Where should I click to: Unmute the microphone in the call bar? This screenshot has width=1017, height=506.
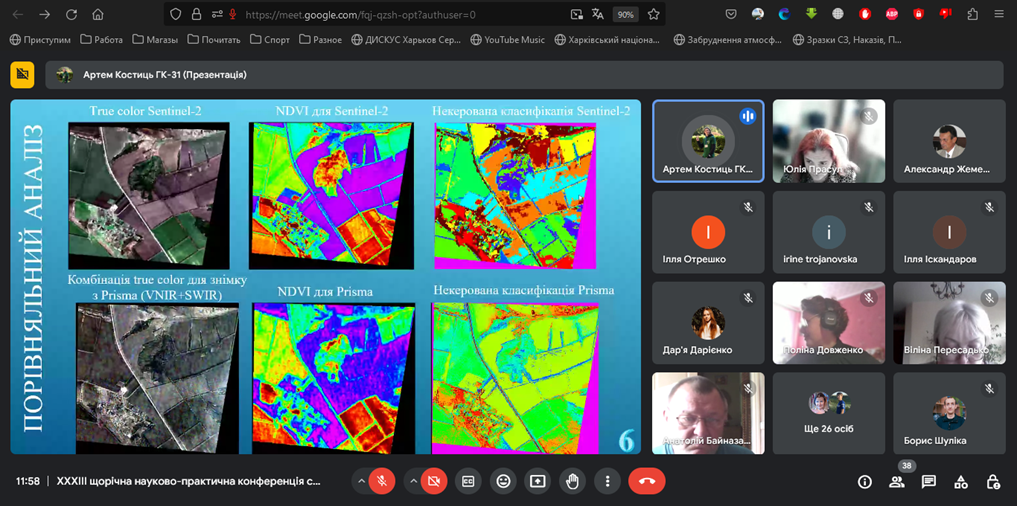click(381, 481)
